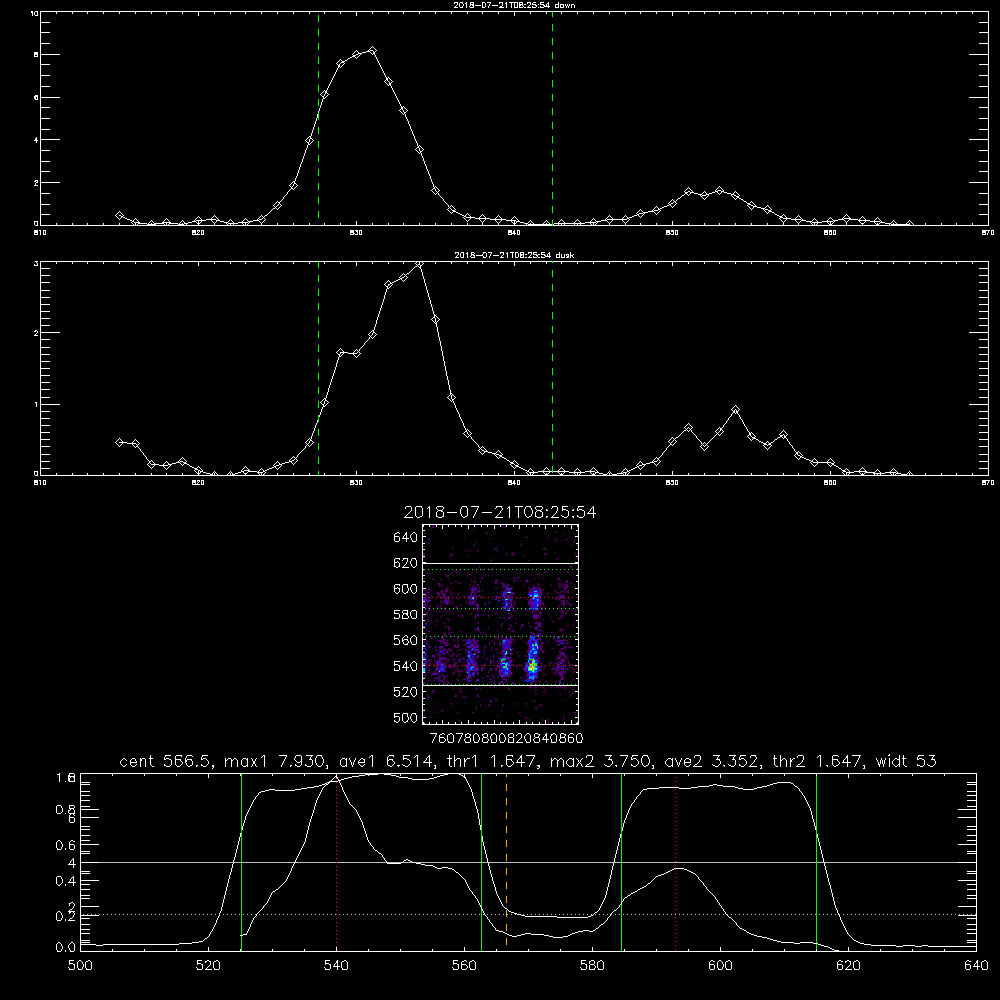Click the "10" label on dawn plot y-axis

[34, 13]
